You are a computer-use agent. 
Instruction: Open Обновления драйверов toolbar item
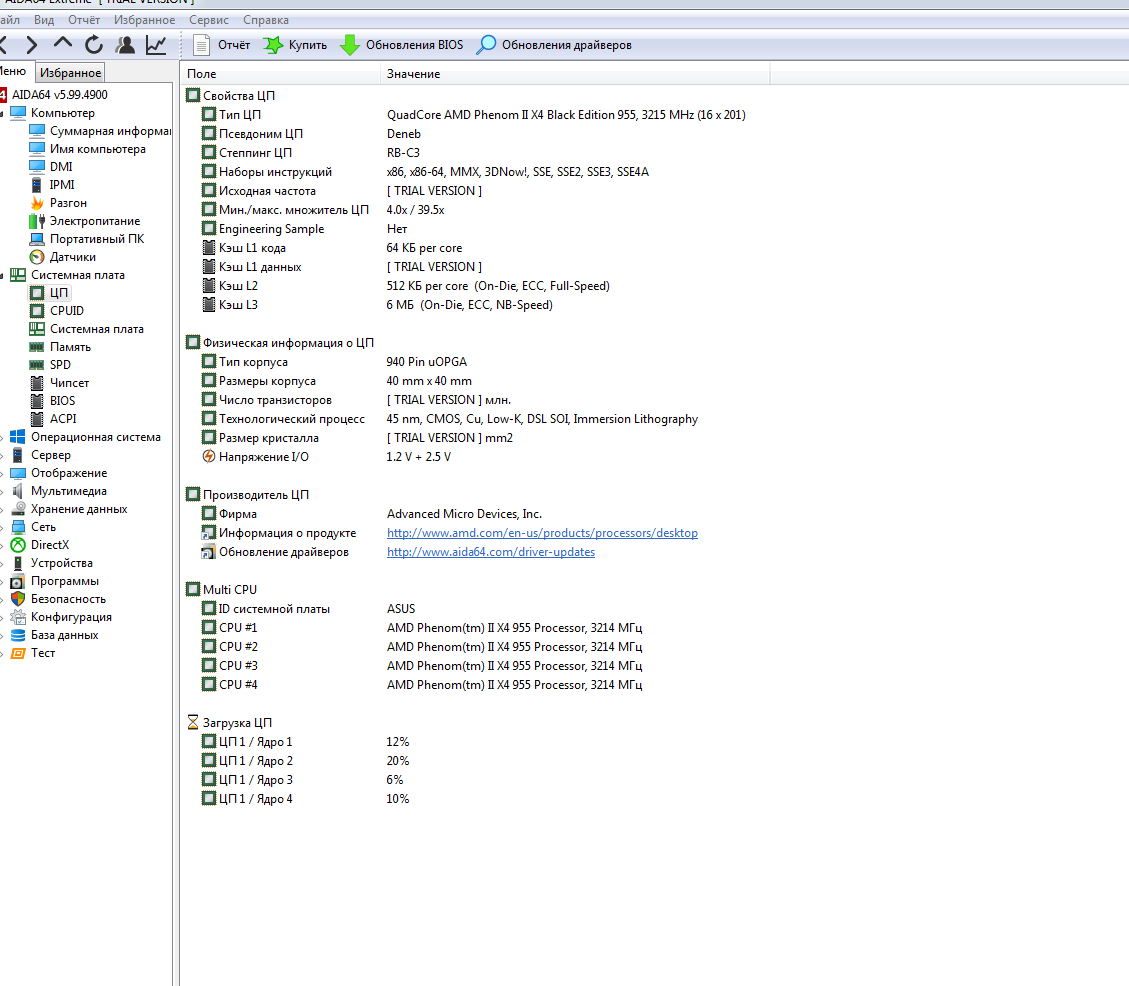tap(554, 45)
